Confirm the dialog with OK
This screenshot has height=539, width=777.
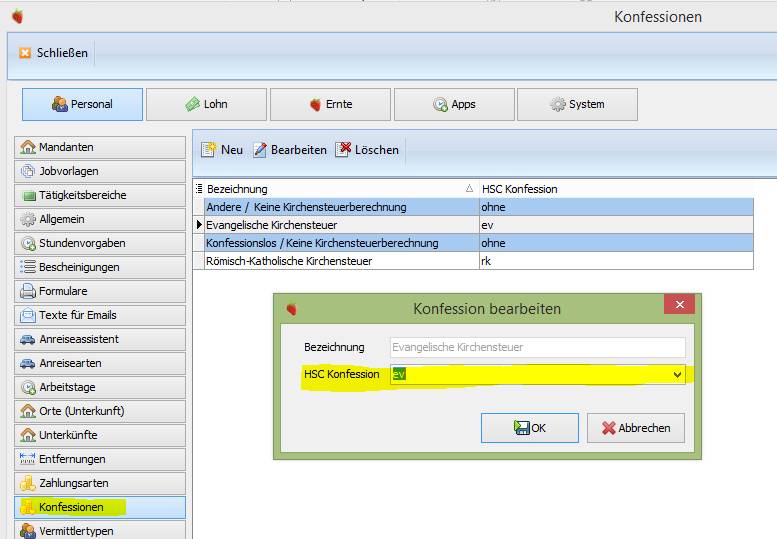pyautogui.click(x=530, y=428)
